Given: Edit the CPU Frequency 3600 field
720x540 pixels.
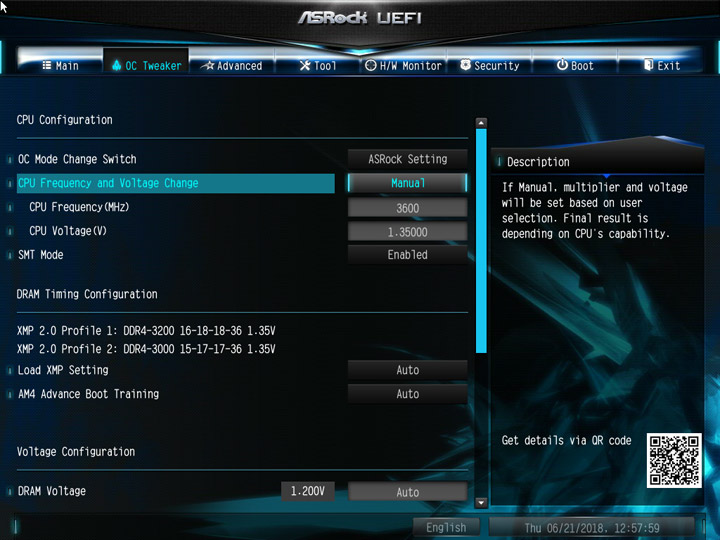Looking at the screenshot, I should 407,208.
